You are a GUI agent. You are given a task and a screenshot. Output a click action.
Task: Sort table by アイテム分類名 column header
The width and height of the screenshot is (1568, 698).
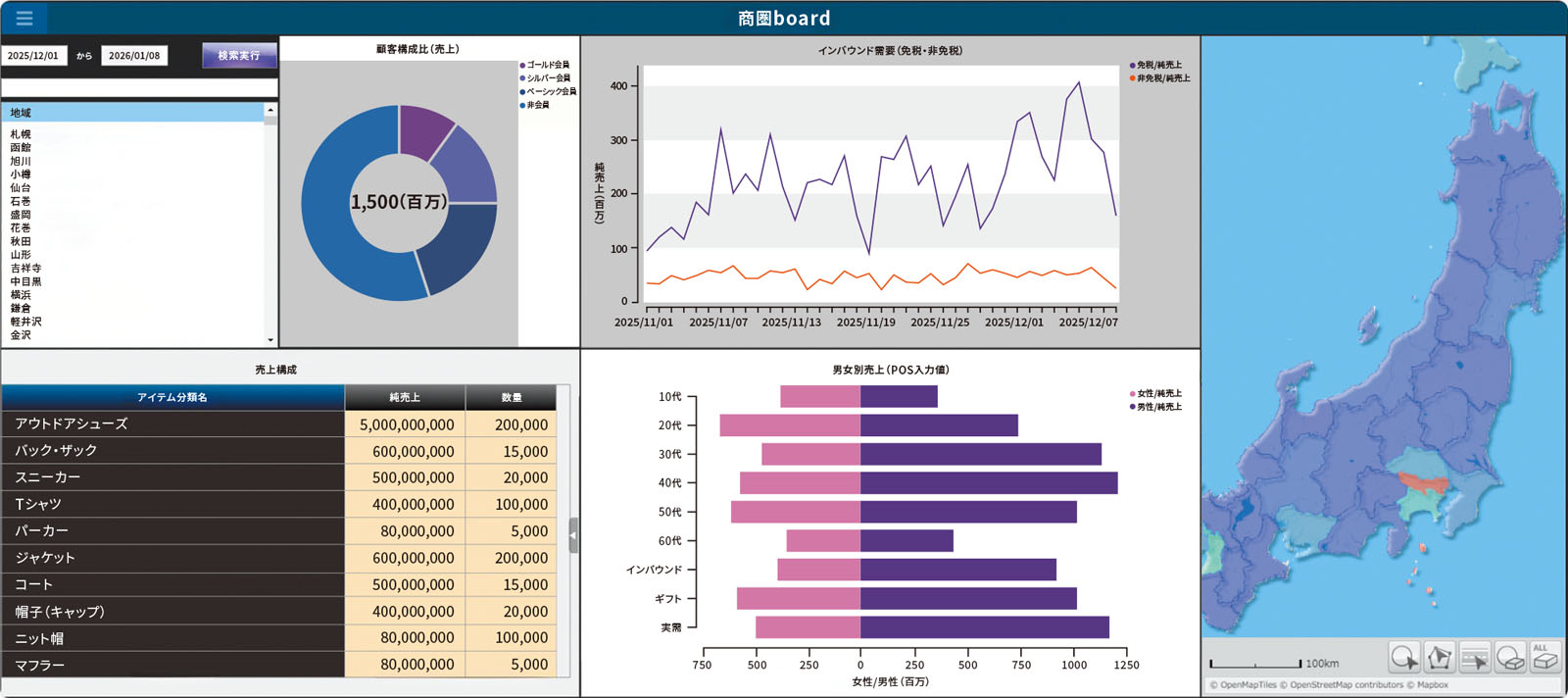point(172,397)
